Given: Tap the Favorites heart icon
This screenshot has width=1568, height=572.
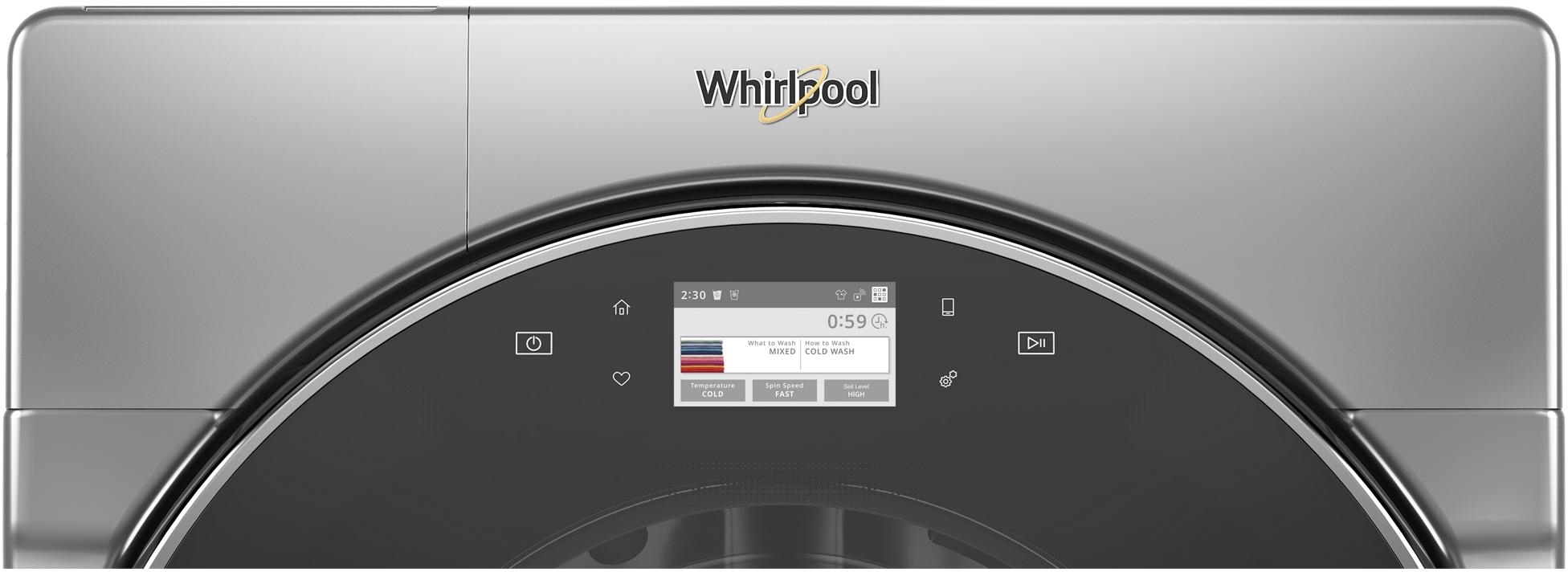Looking at the screenshot, I should (x=621, y=378).
